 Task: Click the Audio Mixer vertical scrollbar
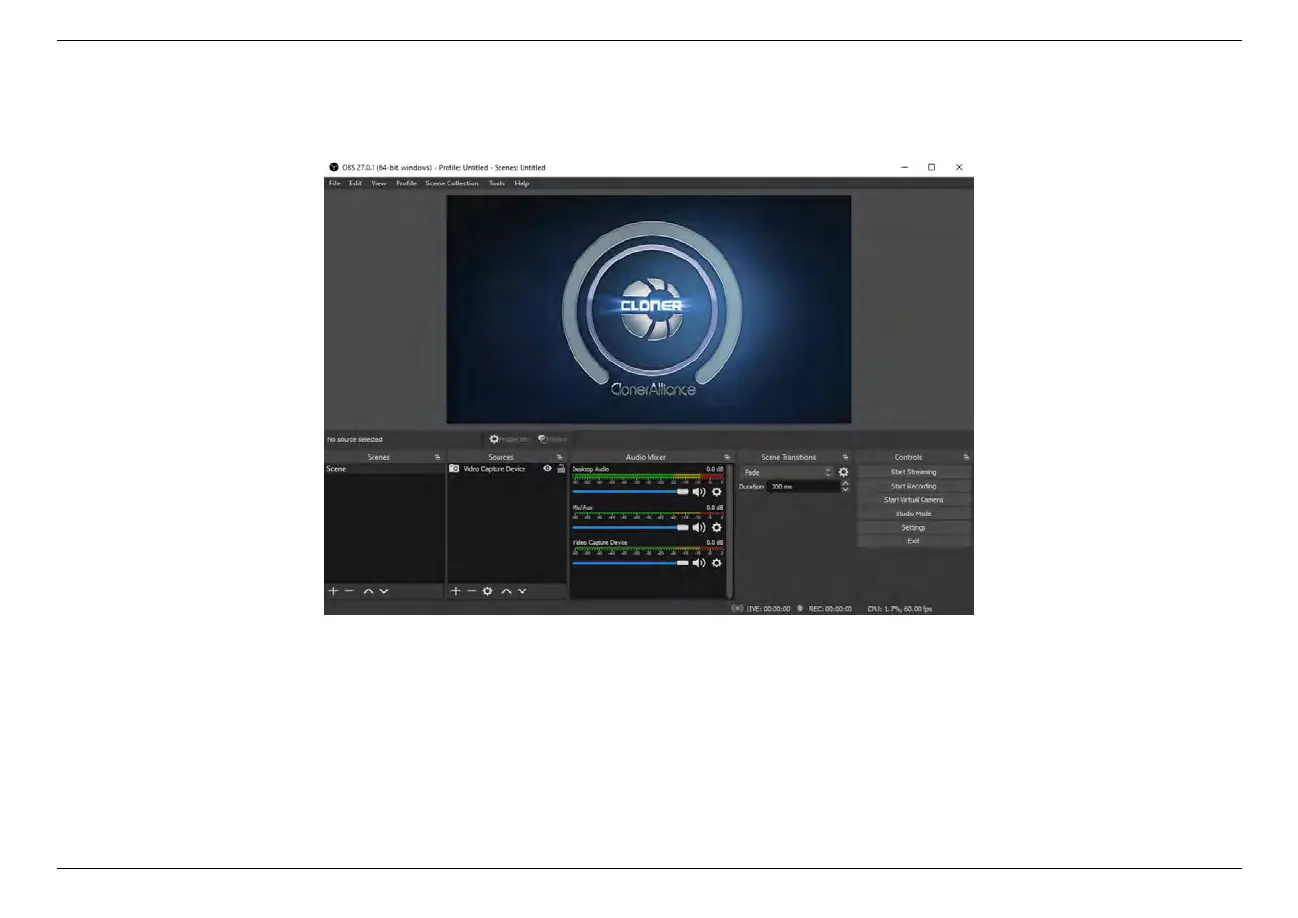tap(730, 530)
